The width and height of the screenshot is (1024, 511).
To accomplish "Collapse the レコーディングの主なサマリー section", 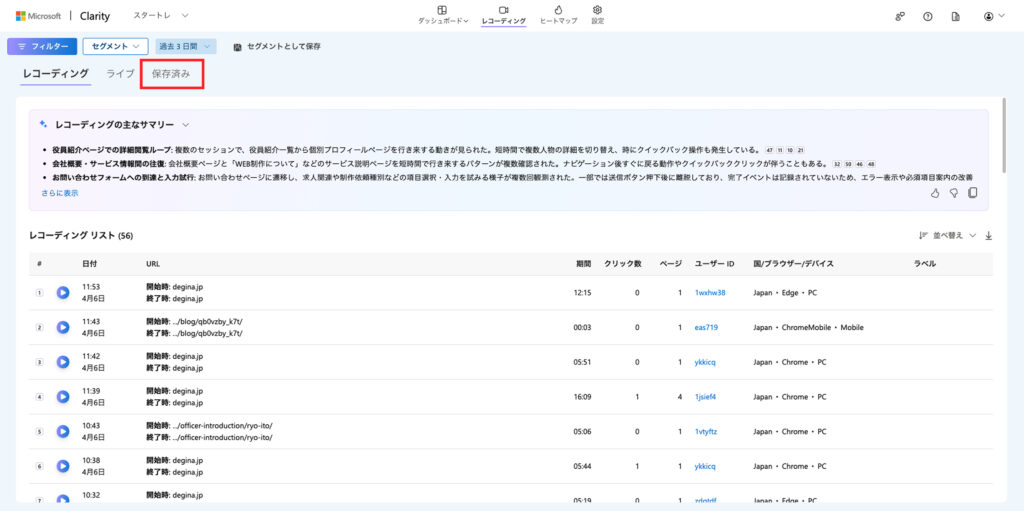I will click(x=186, y=125).
